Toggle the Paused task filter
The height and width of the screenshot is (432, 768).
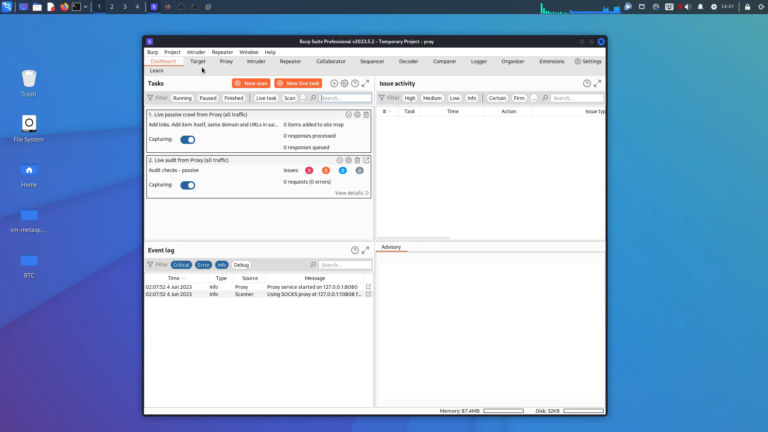click(x=208, y=98)
